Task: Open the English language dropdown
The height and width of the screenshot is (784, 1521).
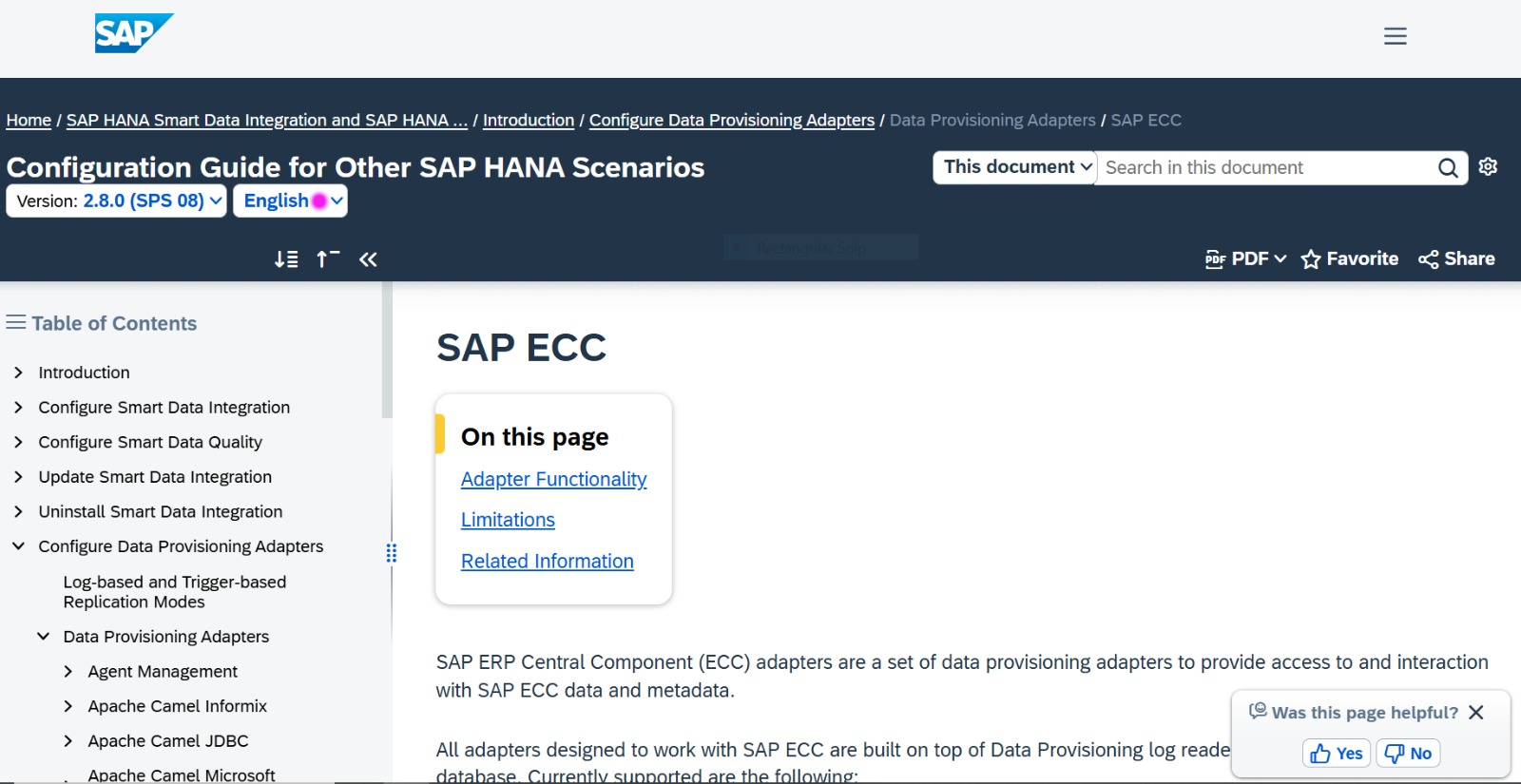Action: [290, 201]
